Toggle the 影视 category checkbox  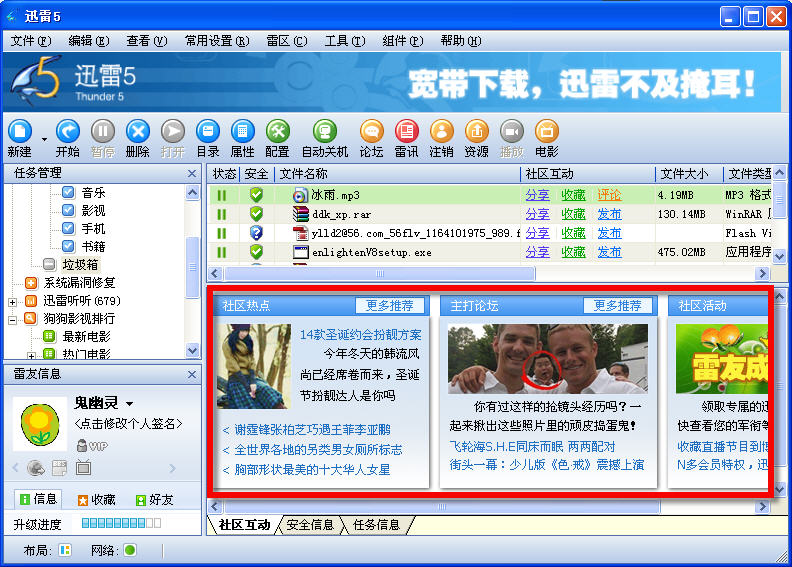68,210
